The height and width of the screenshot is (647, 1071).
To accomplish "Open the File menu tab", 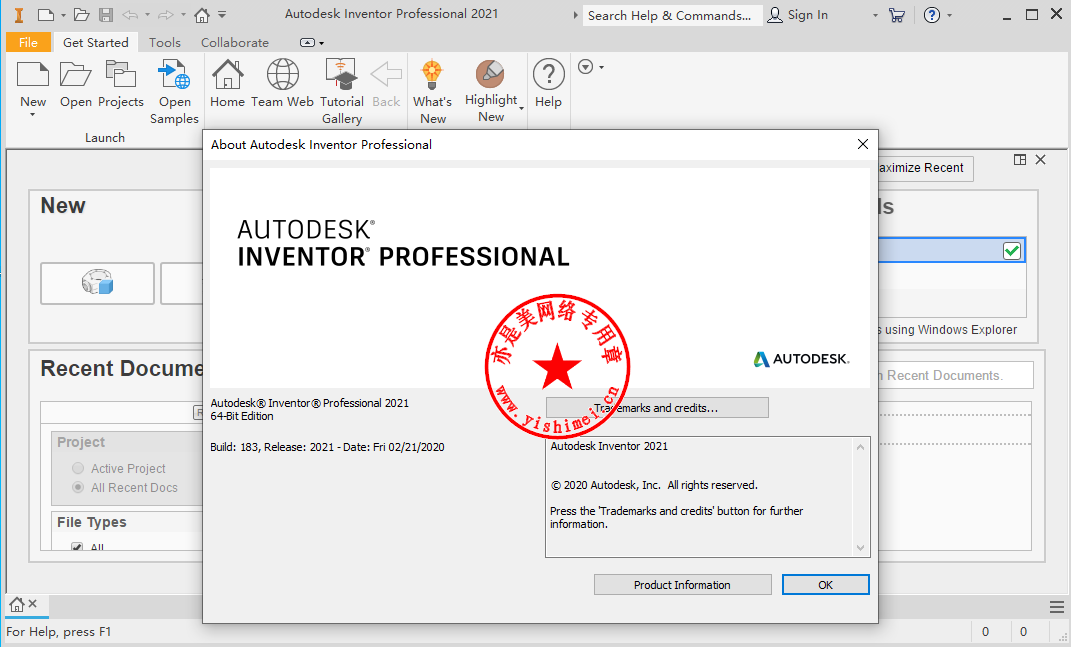I will click(x=28, y=42).
